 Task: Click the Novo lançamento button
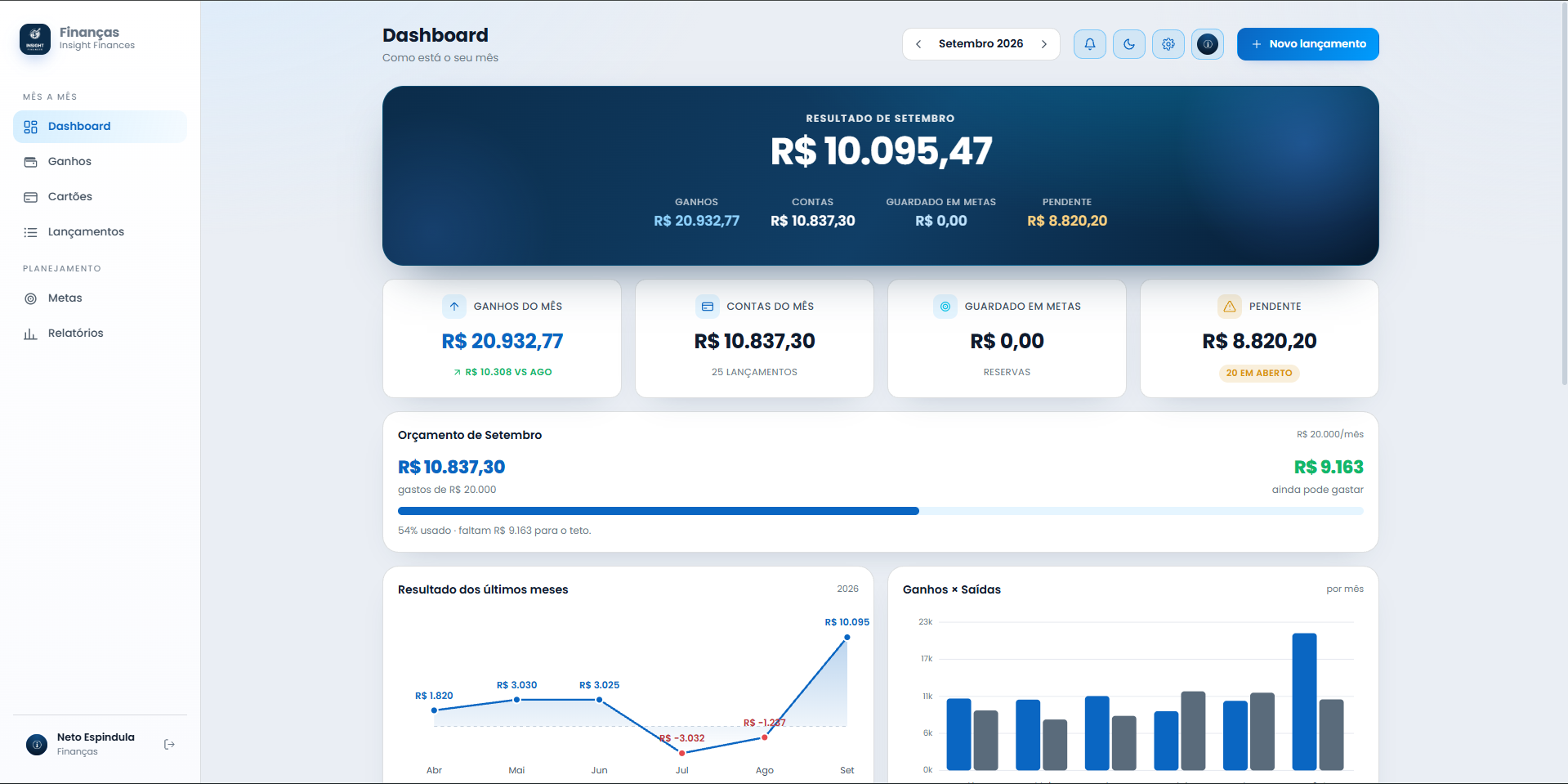click(x=1307, y=44)
